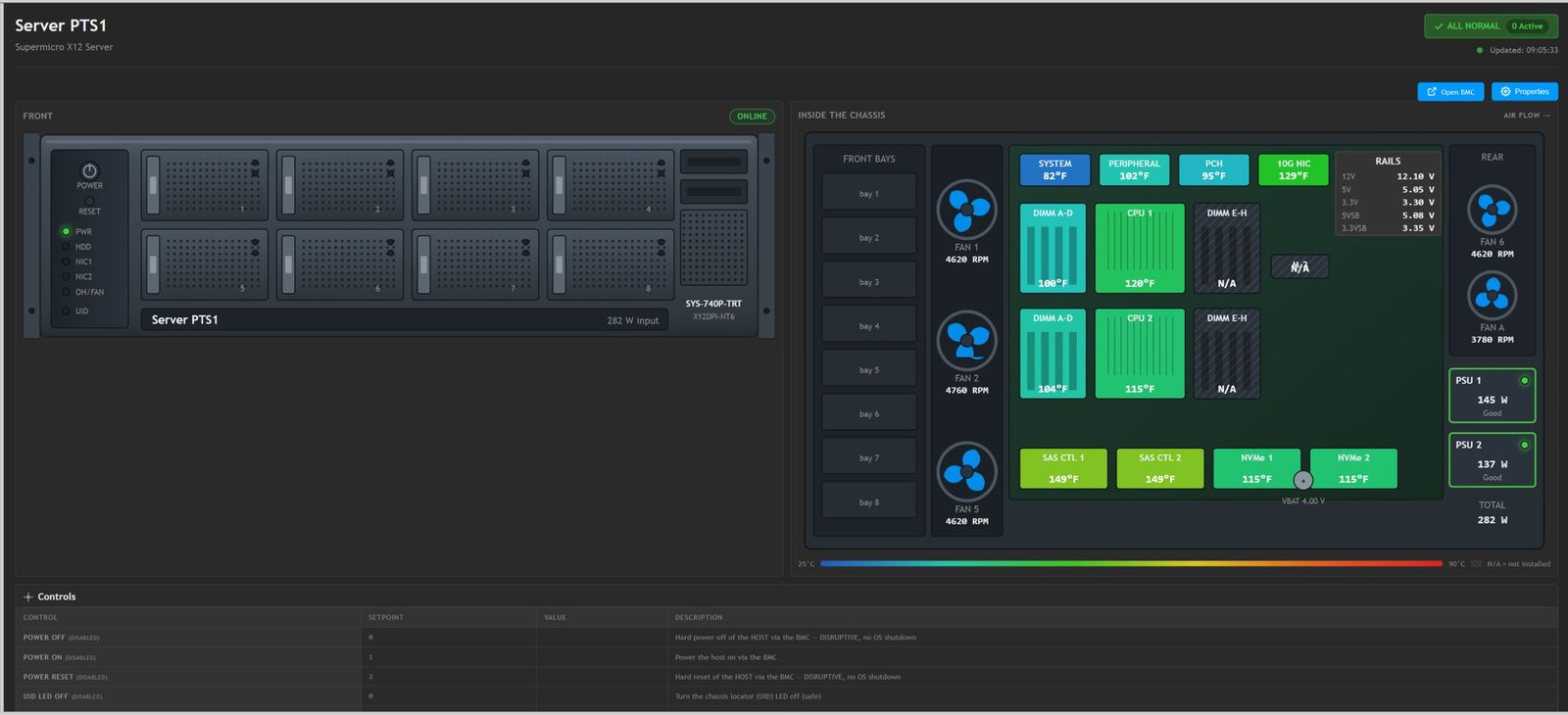This screenshot has height=715, width=1568.
Task: Click the POWER OFF control row
Action: (786, 638)
